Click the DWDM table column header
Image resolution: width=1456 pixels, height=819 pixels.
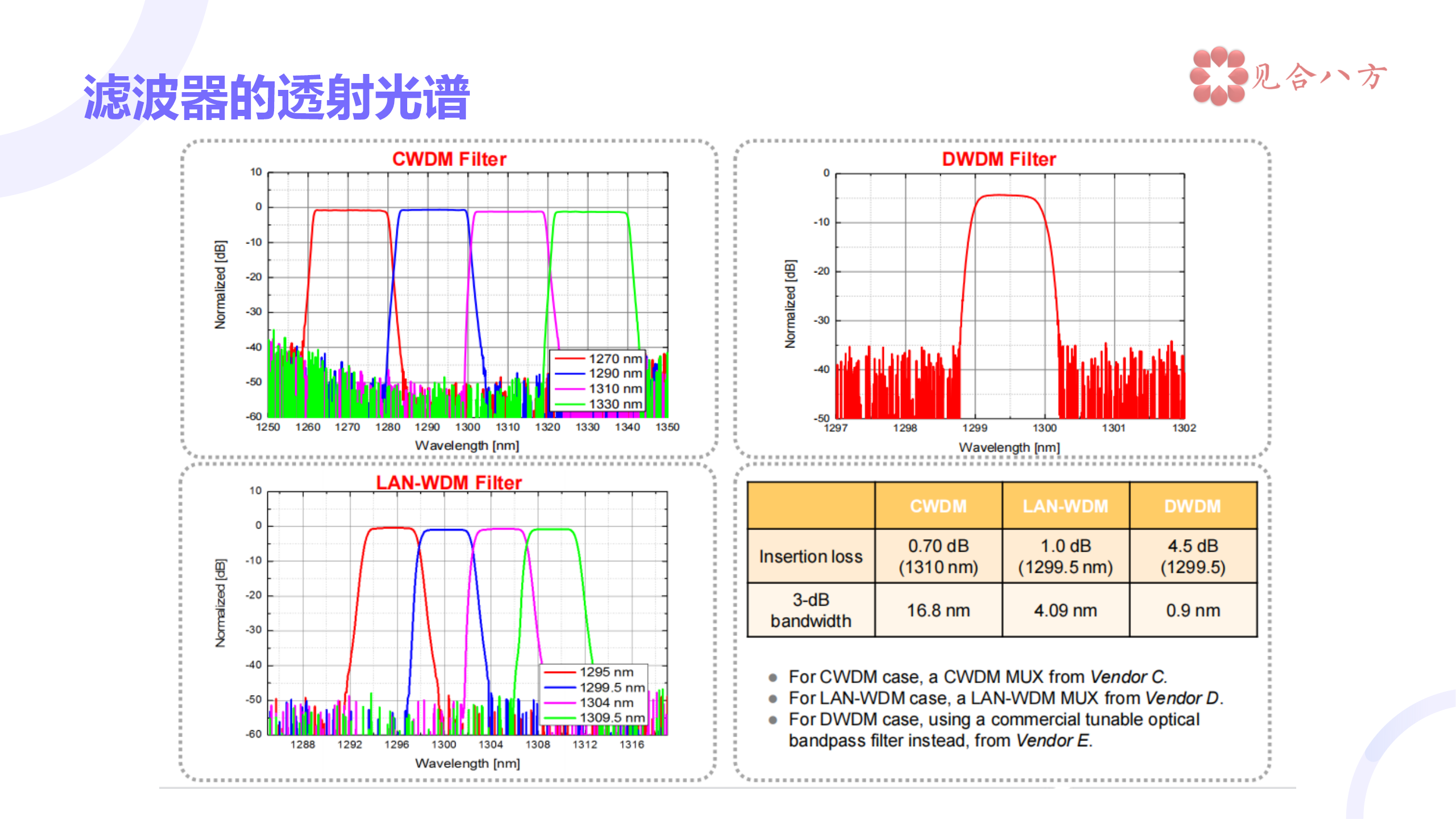point(1193,506)
